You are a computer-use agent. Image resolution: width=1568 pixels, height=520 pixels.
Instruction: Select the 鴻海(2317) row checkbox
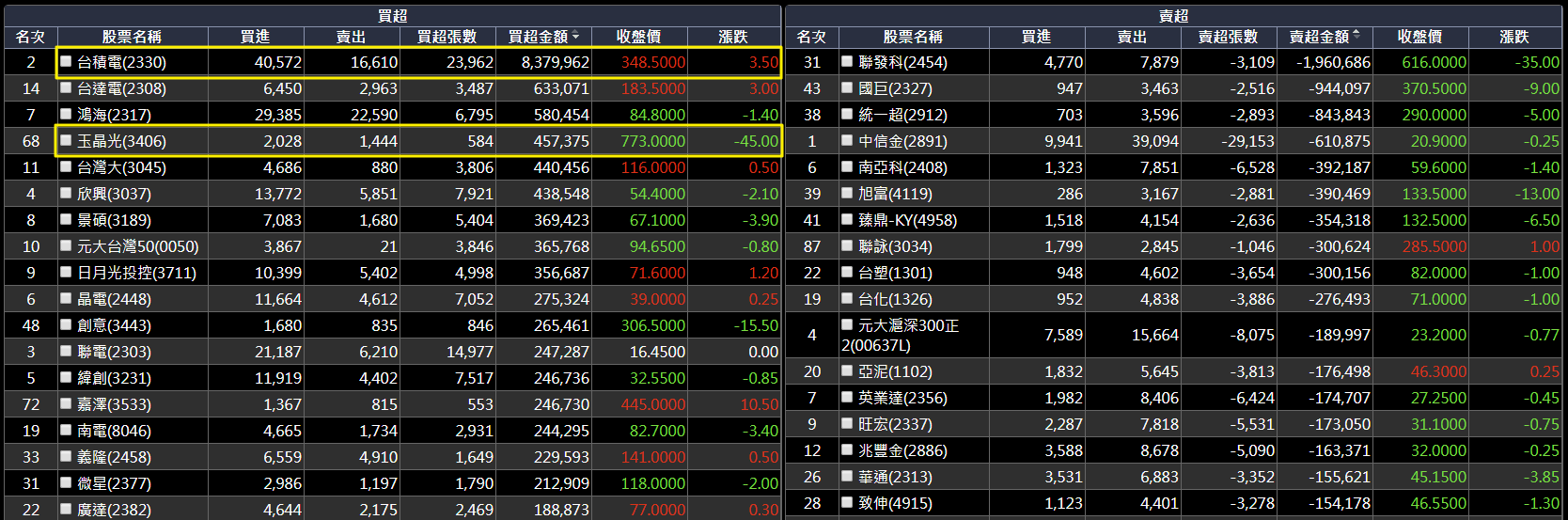point(66,114)
